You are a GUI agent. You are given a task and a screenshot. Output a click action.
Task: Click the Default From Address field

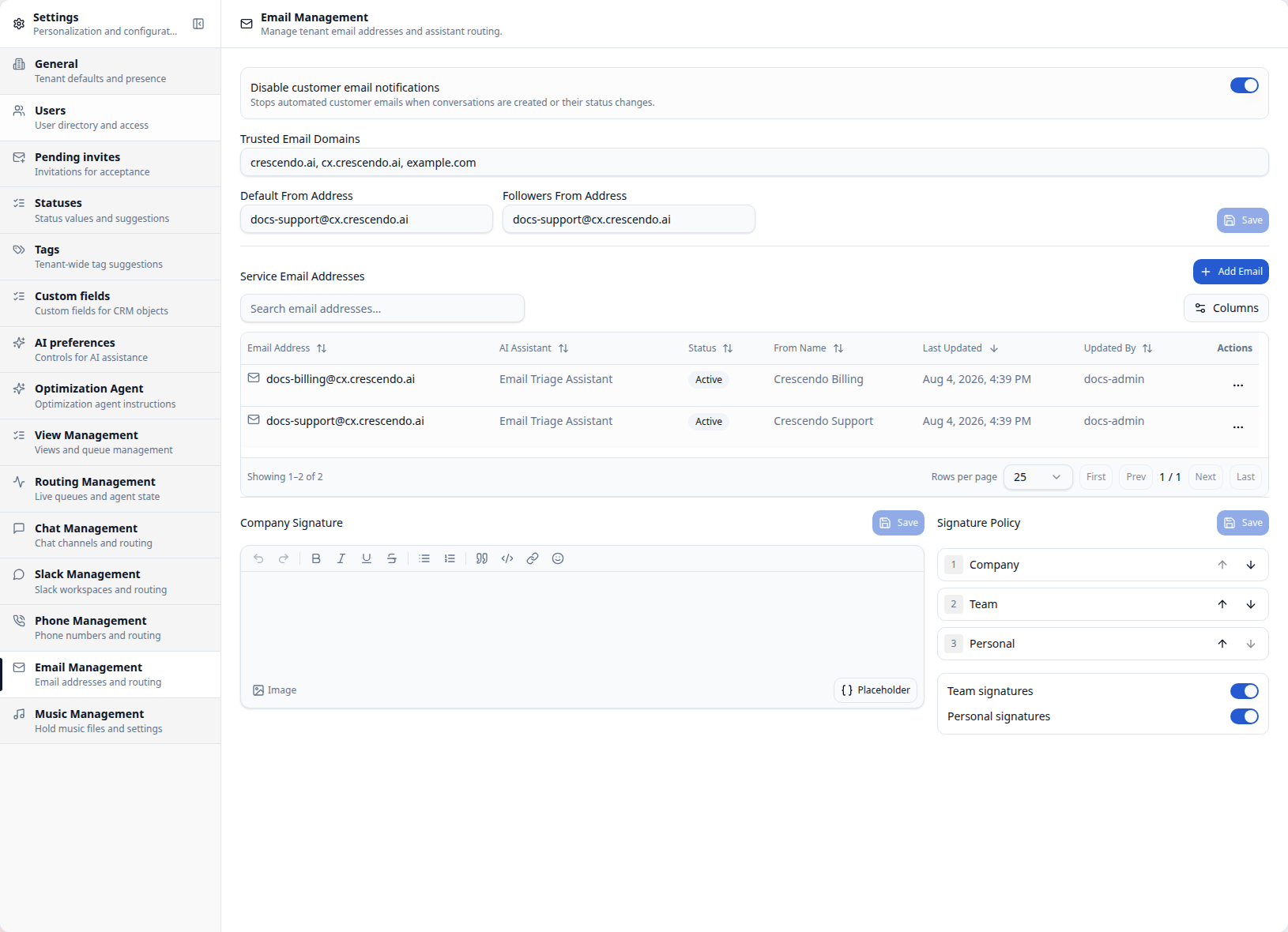click(x=367, y=220)
